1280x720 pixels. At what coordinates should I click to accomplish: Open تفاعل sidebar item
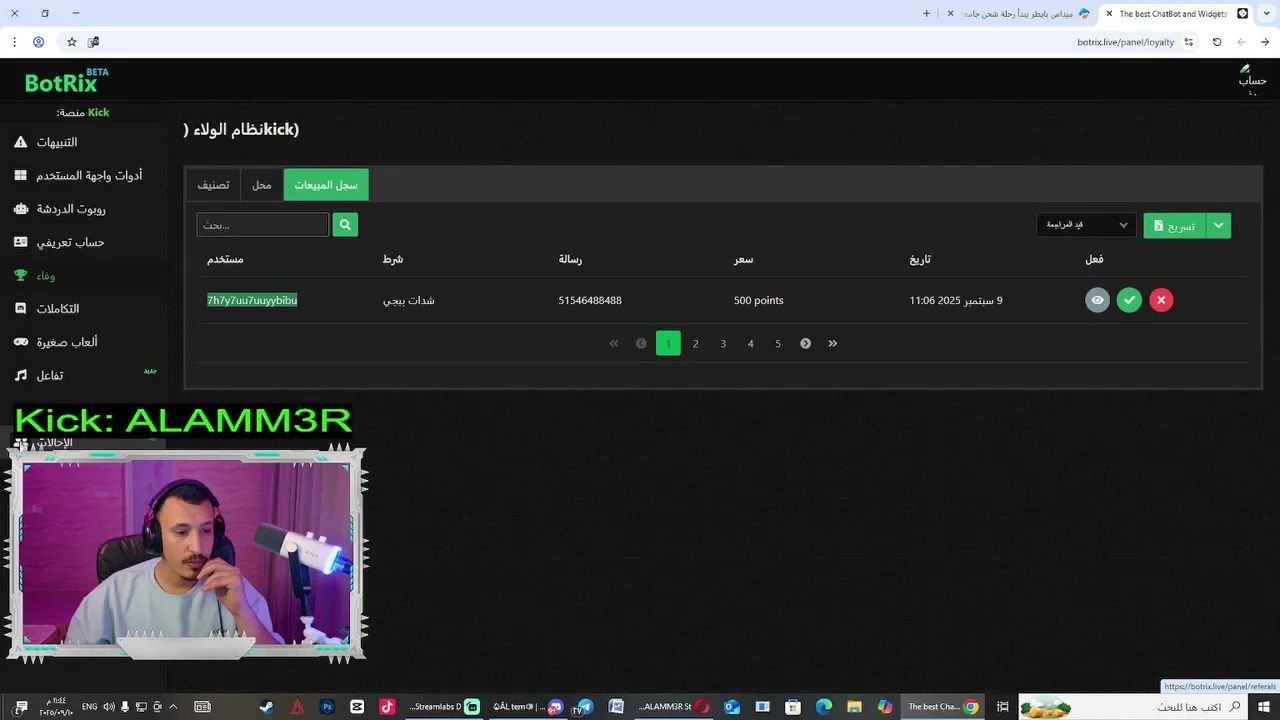[50, 375]
